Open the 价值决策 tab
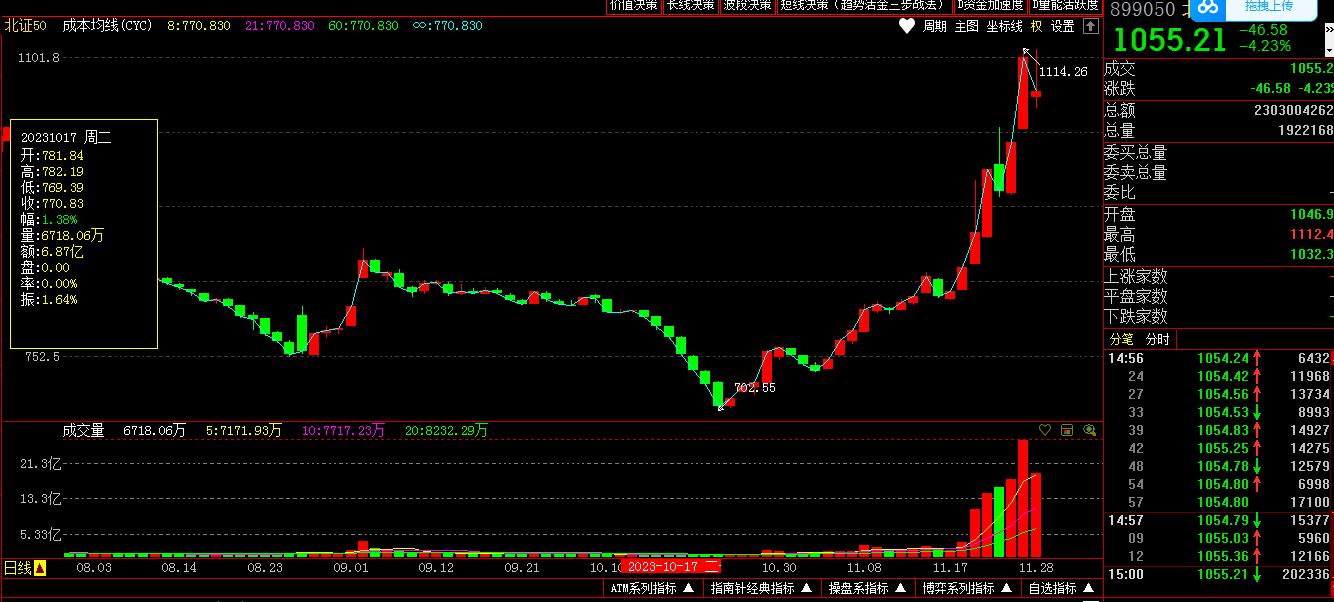1334x602 pixels. pos(634,5)
